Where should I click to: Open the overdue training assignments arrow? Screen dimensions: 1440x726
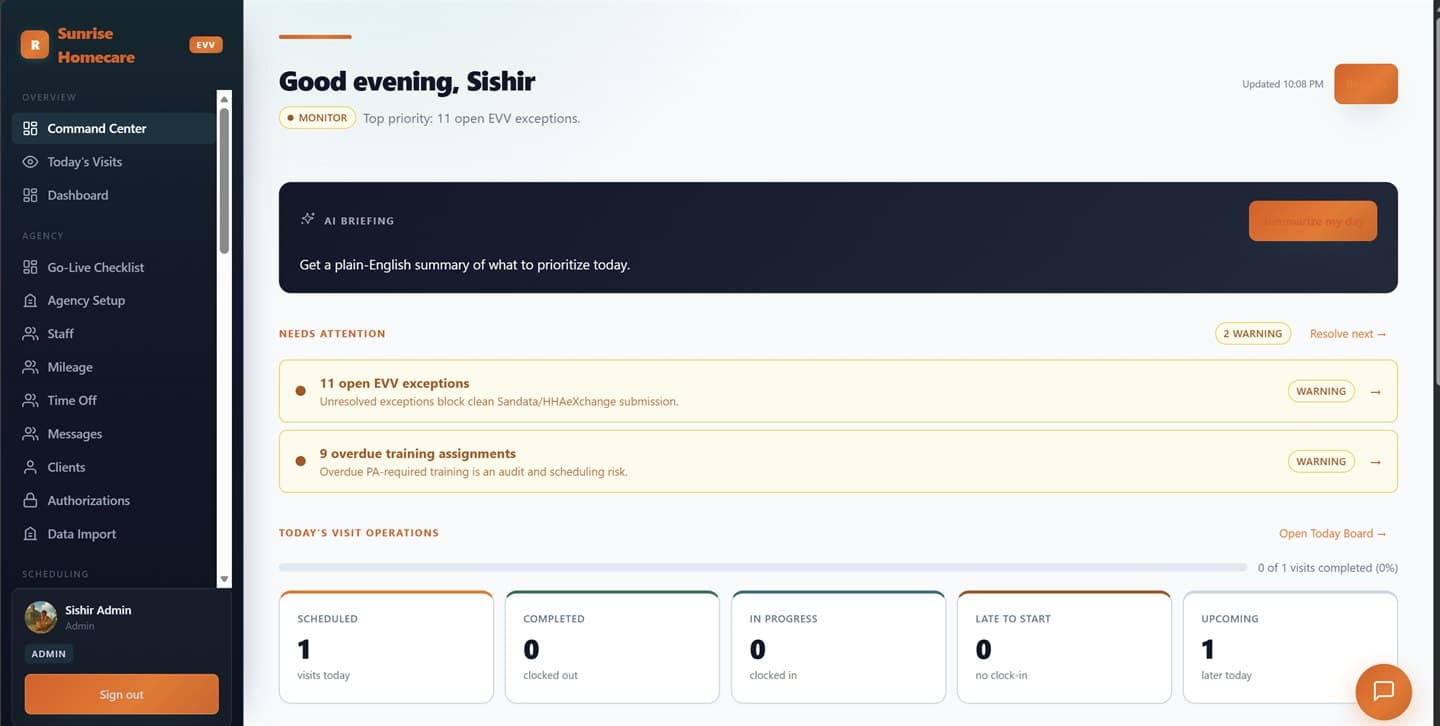point(1376,462)
